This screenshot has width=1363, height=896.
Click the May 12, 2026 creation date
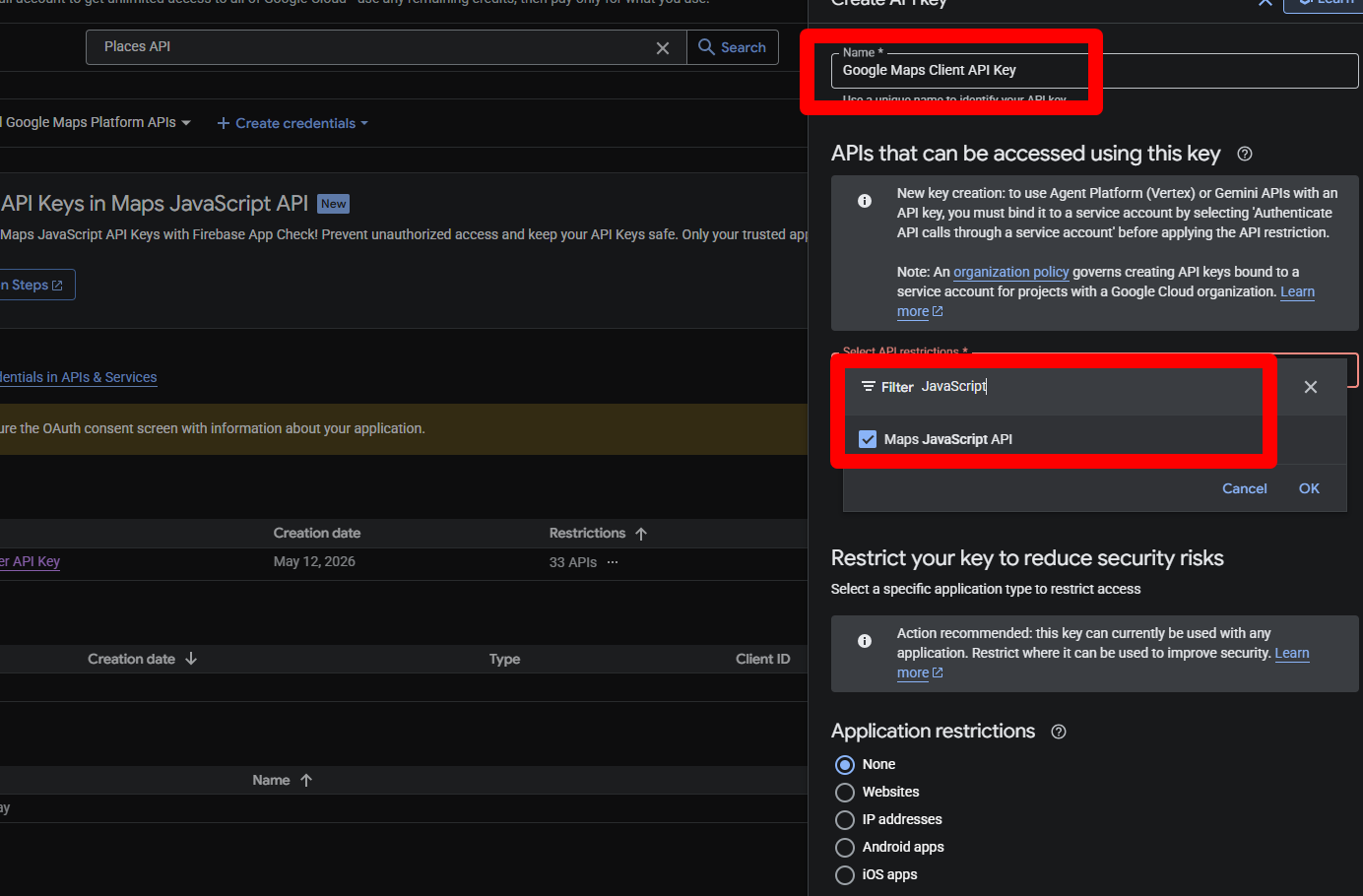(x=314, y=561)
